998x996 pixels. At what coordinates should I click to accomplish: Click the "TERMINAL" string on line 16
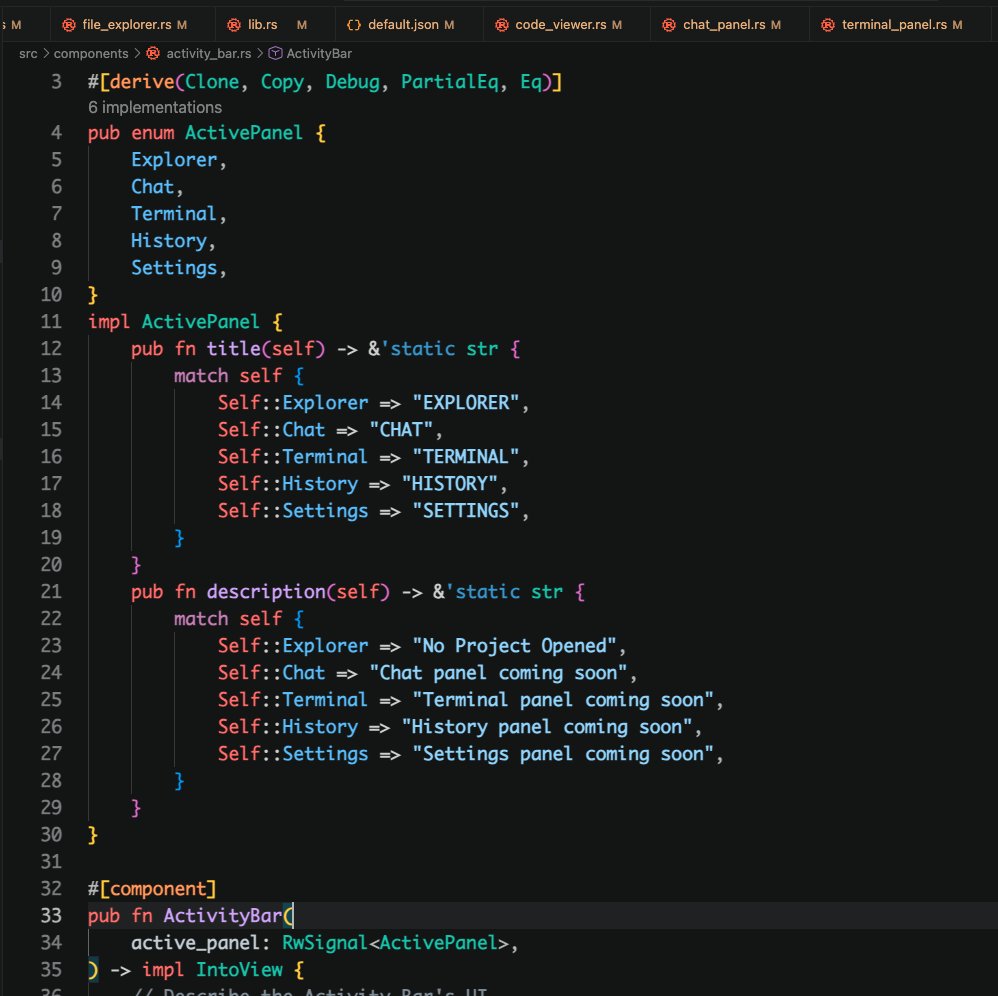466,456
